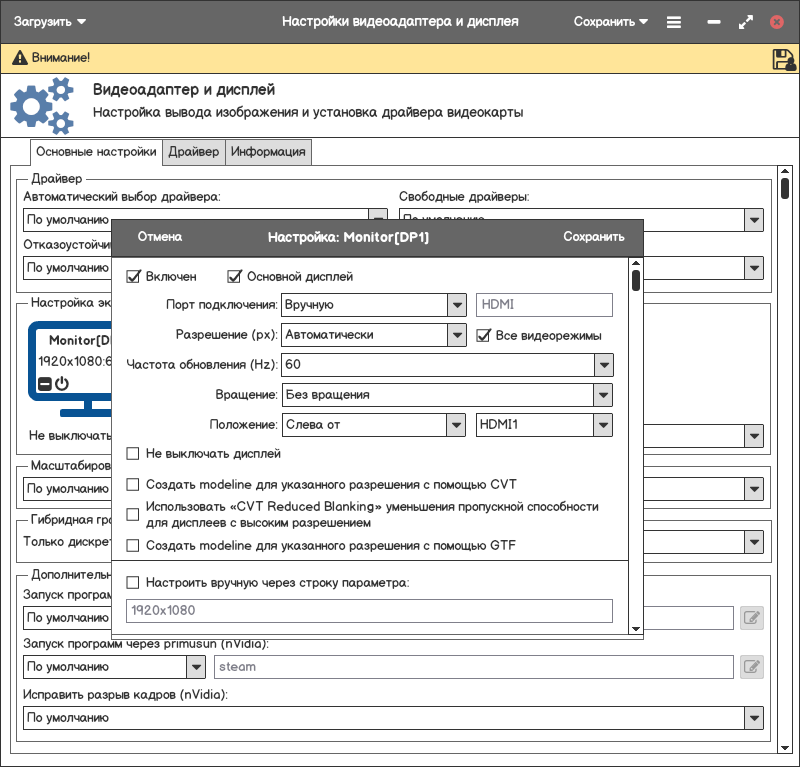800x767 pixels.
Task: Click the dialog's vertical scrollbar handle
Action: point(636,280)
